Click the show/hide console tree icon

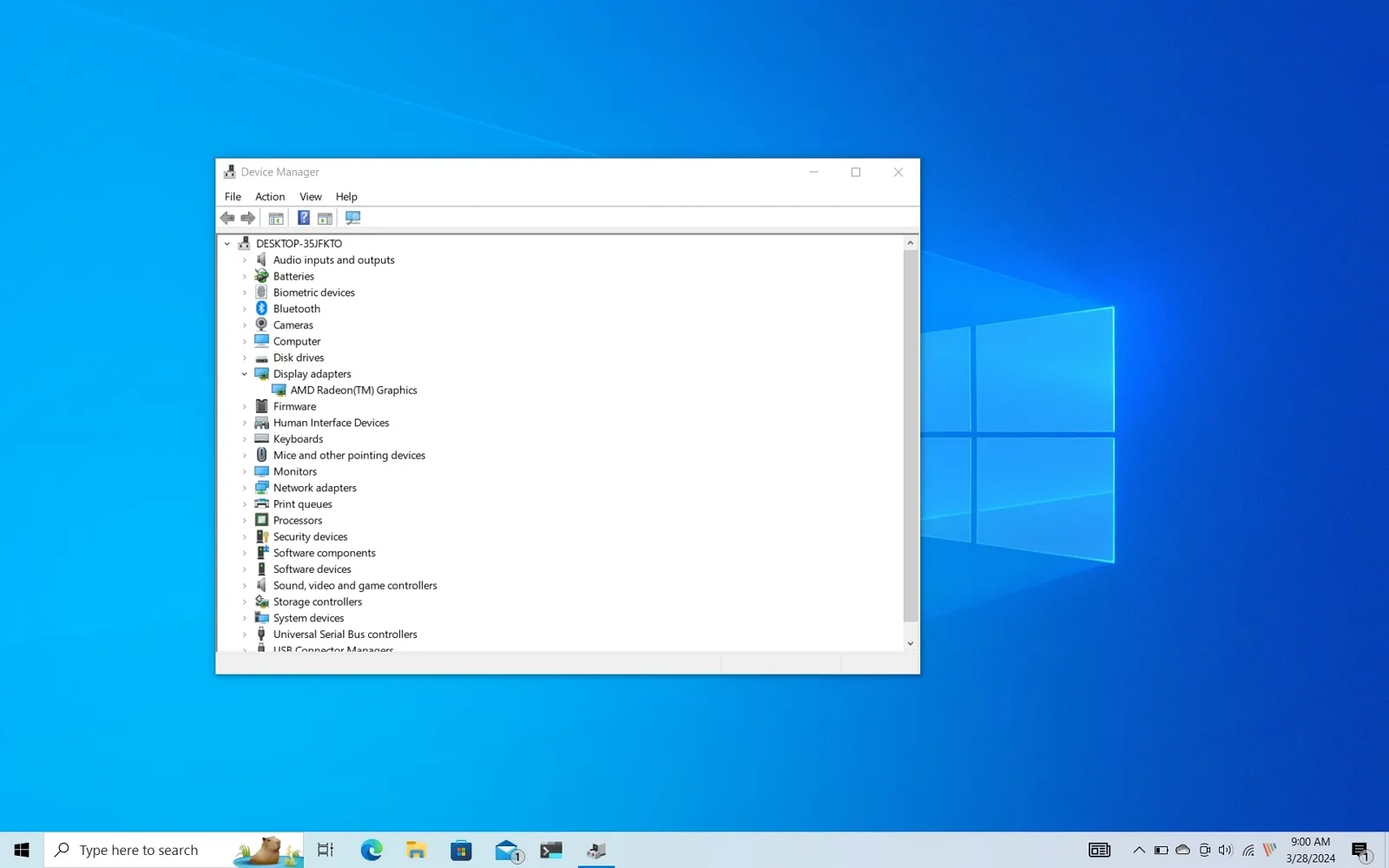(x=276, y=218)
